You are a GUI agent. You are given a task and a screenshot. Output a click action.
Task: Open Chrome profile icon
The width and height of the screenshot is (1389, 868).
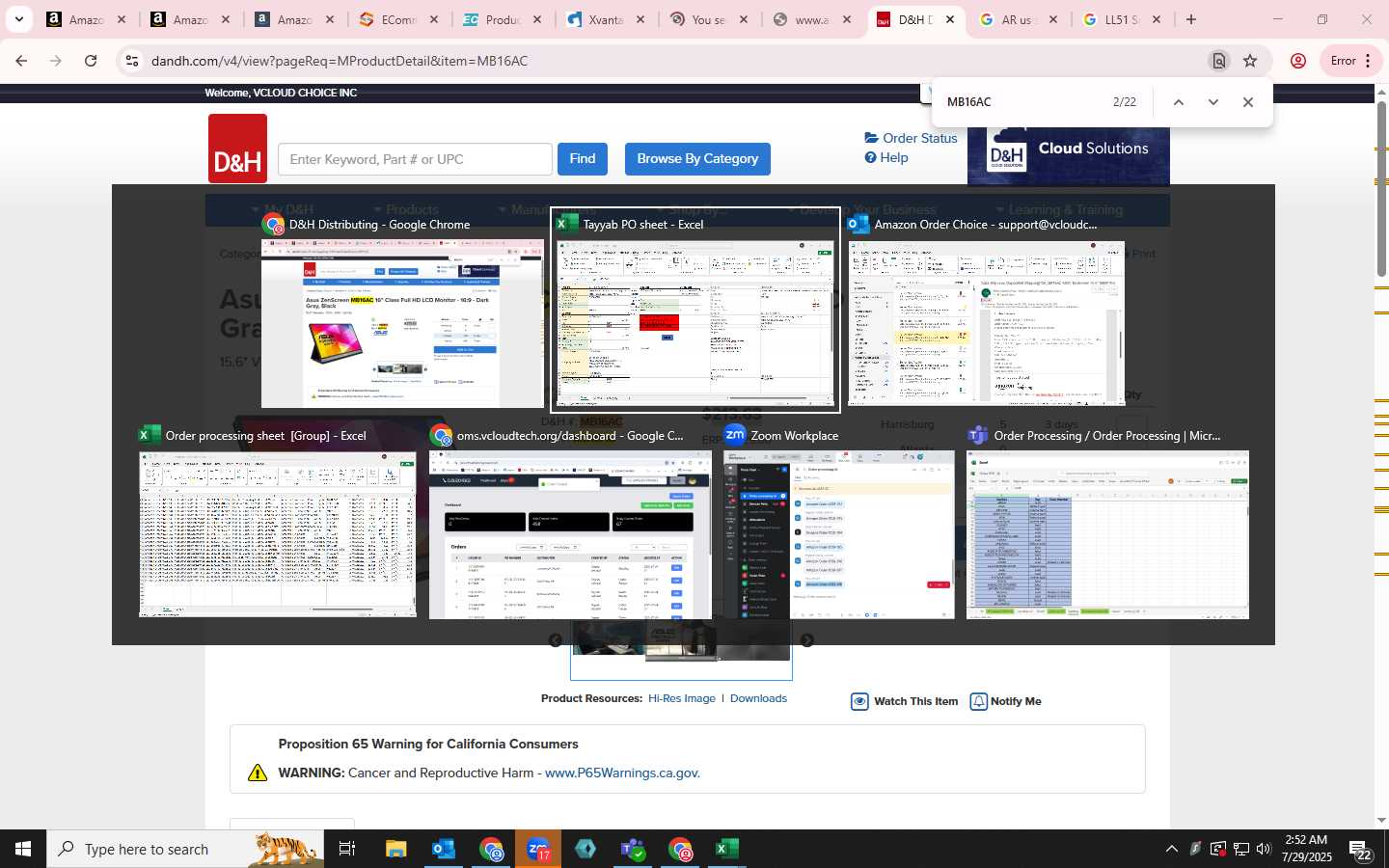click(1298, 61)
